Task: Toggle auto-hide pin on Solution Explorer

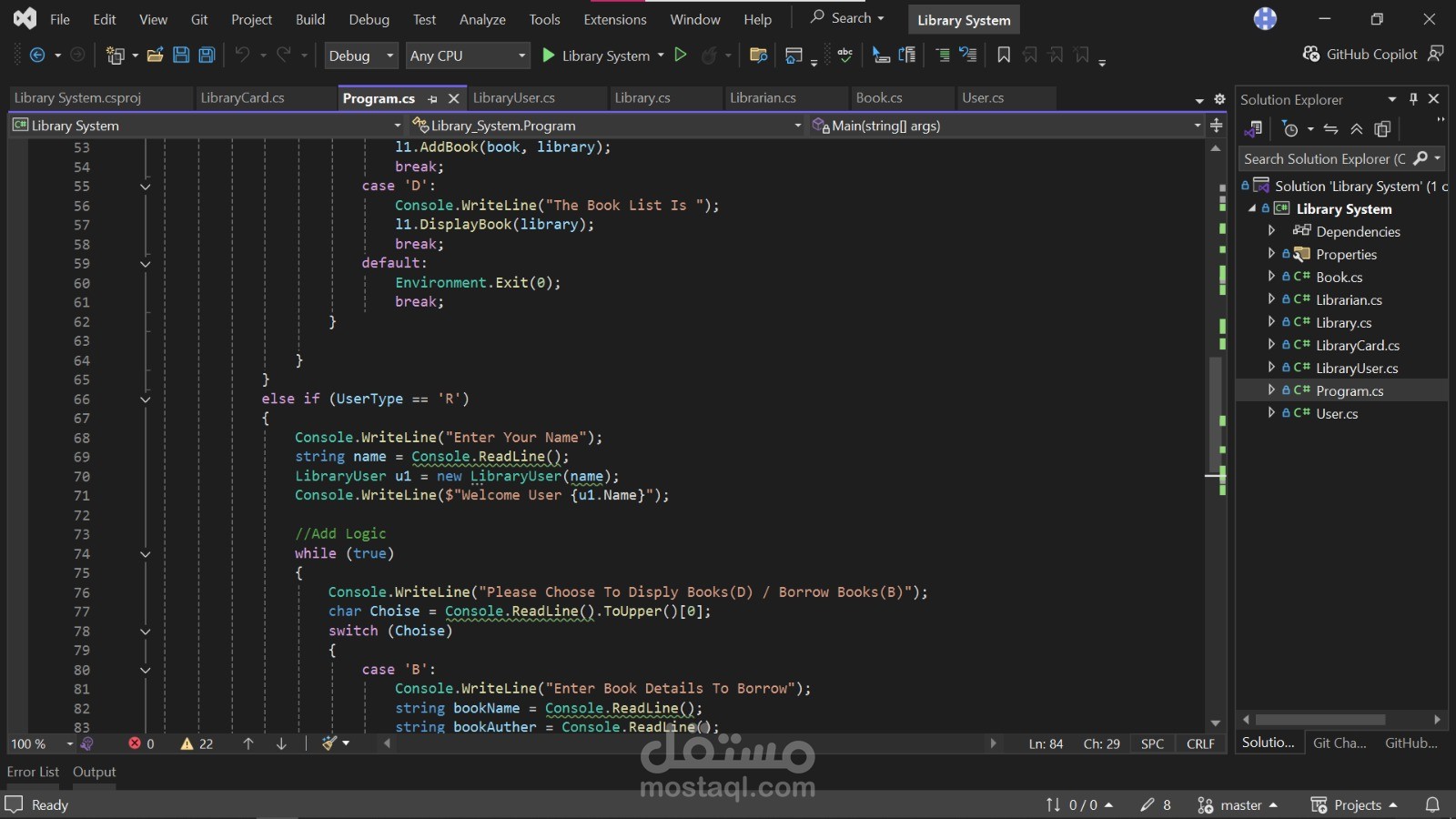Action: (1413, 99)
